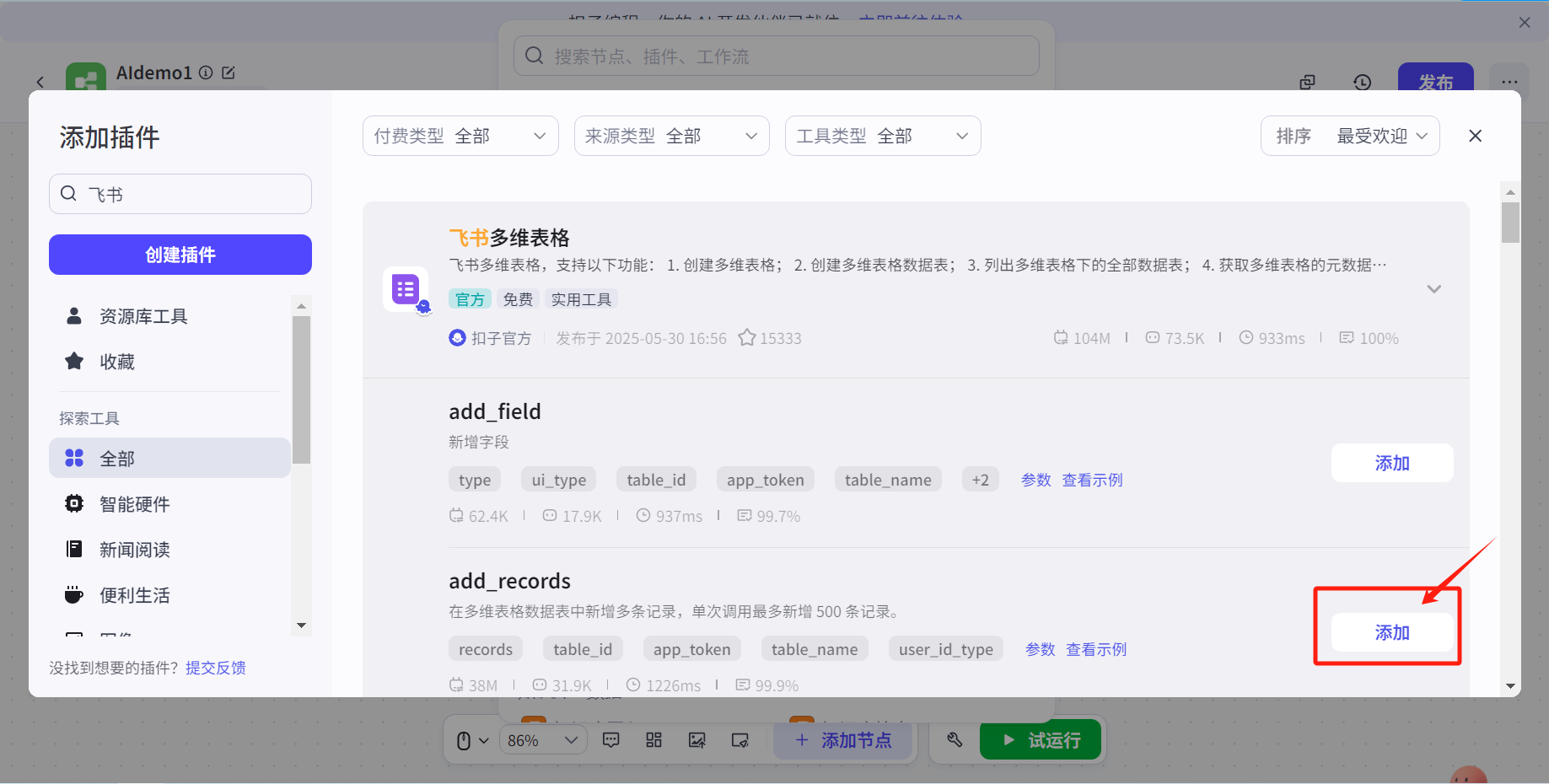
Task: Click the mouse mode icon in bottom toolbar
Action: pyautogui.click(x=464, y=740)
